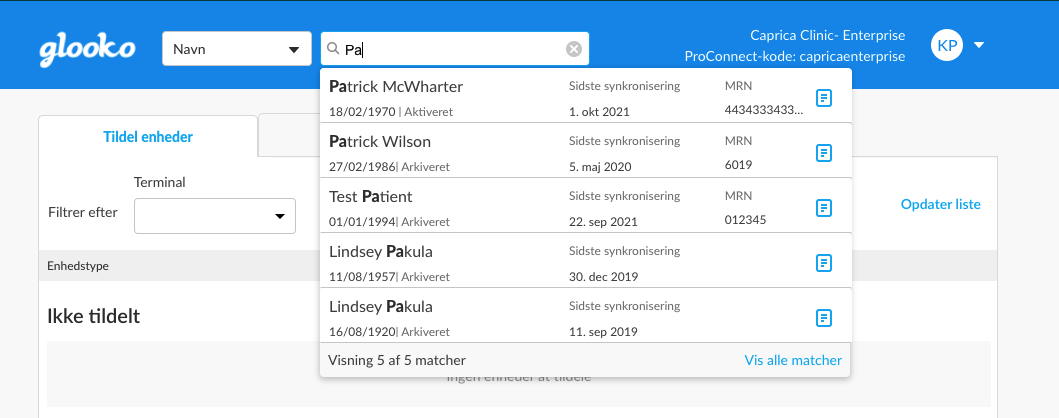Click the Enhedstype column header
This screenshot has height=418, width=1059.
pyautogui.click(x=78, y=266)
